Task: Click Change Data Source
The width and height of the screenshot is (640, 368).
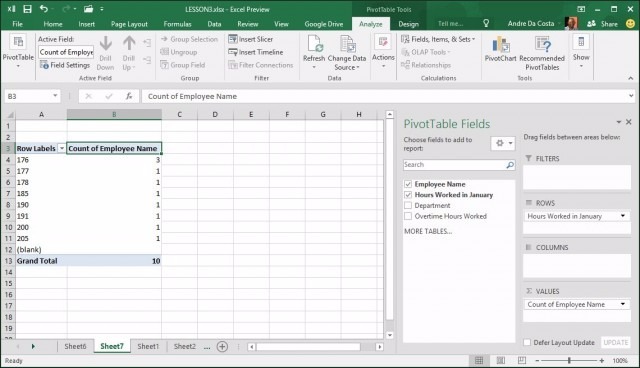Action: [347, 53]
